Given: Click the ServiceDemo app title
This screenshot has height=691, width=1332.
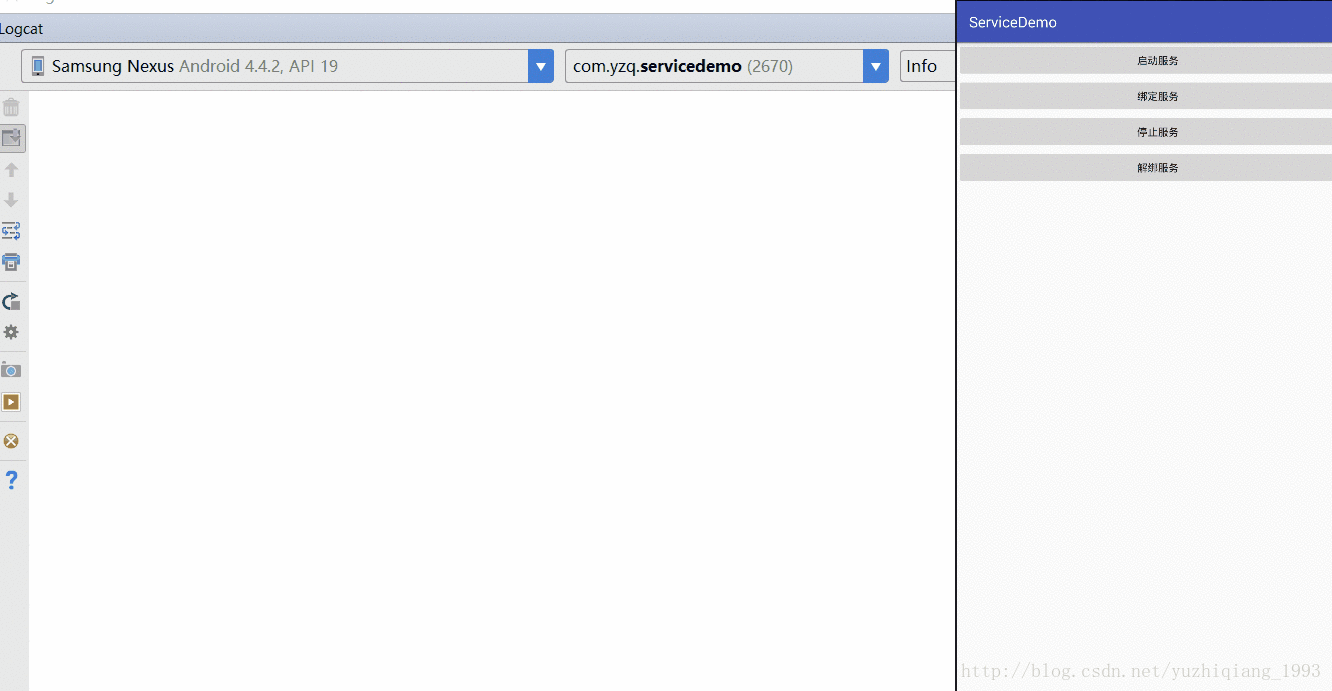Looking at the screenshot, I should point(1013,22).
